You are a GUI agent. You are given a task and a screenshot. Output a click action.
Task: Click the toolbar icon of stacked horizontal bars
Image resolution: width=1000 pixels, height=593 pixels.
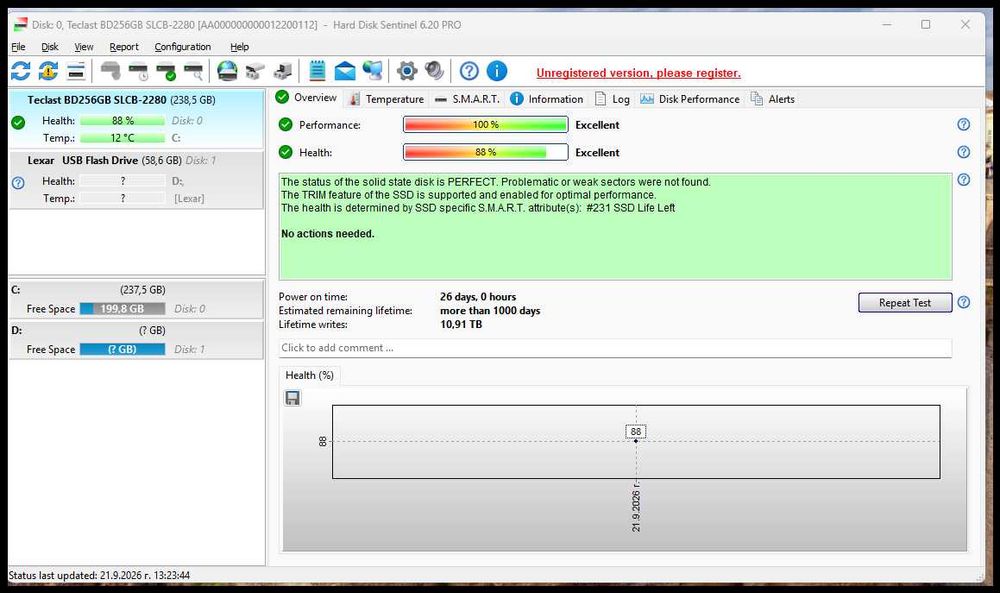[76, 71]
